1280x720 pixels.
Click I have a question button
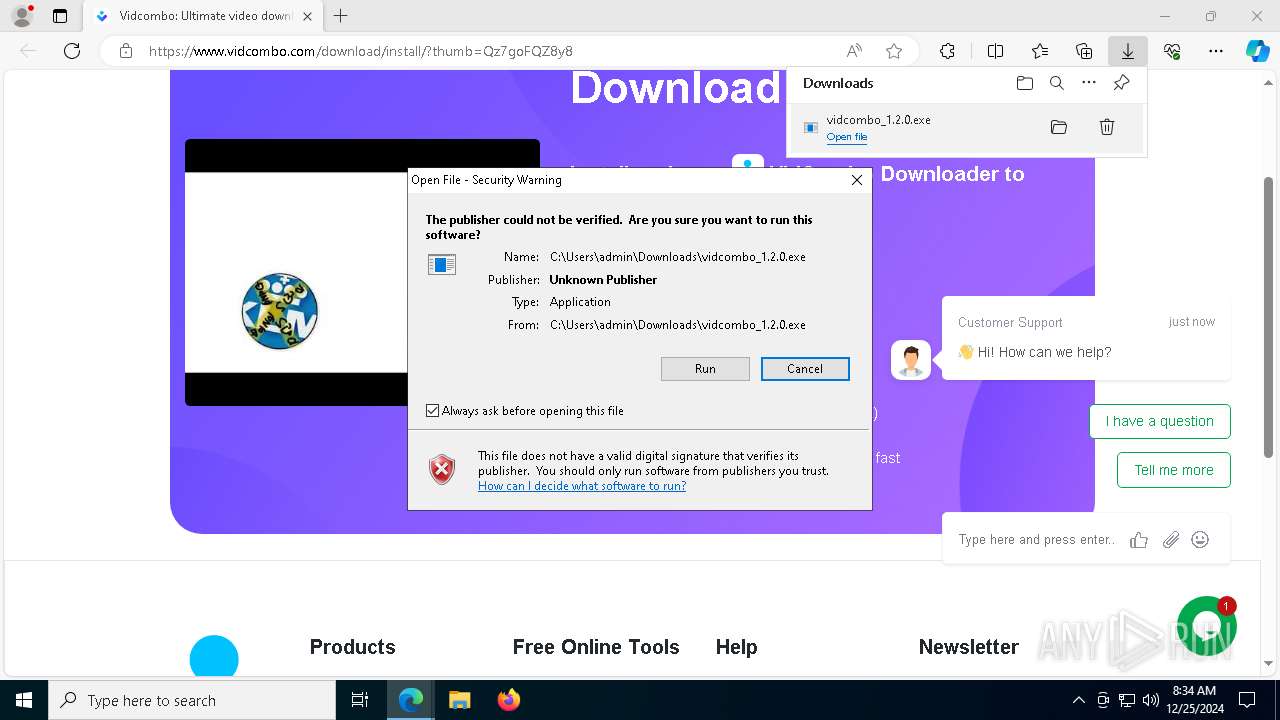1160,421
